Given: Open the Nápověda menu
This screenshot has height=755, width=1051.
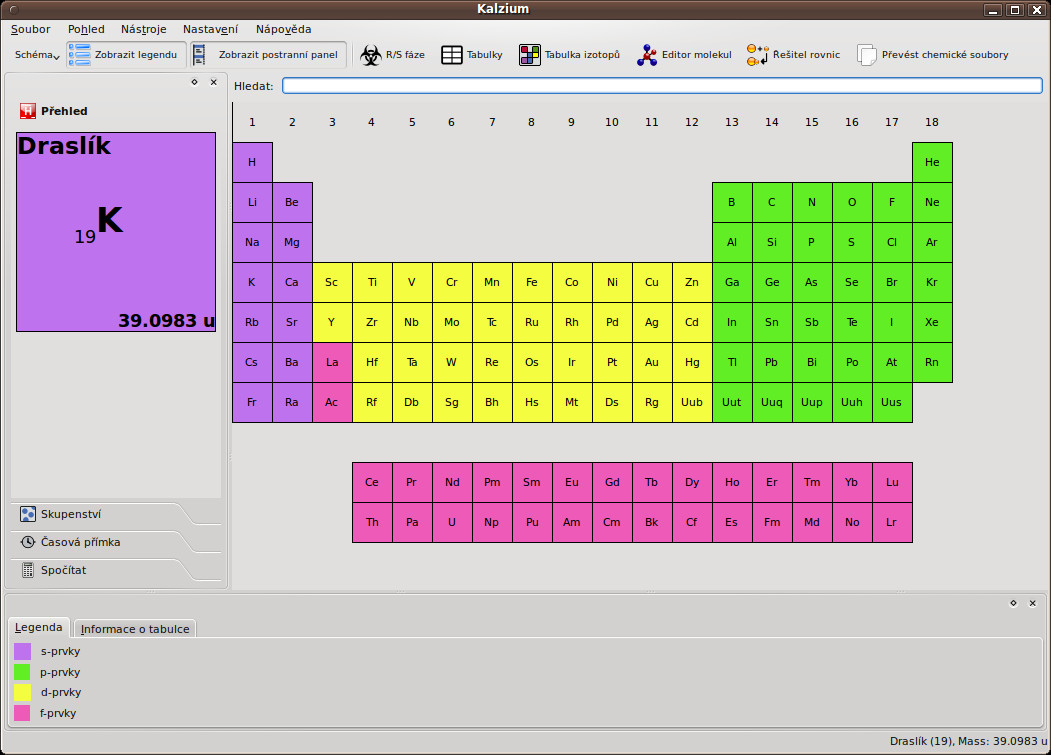Looking at the screenshot, I should click(x=284, y=29).
